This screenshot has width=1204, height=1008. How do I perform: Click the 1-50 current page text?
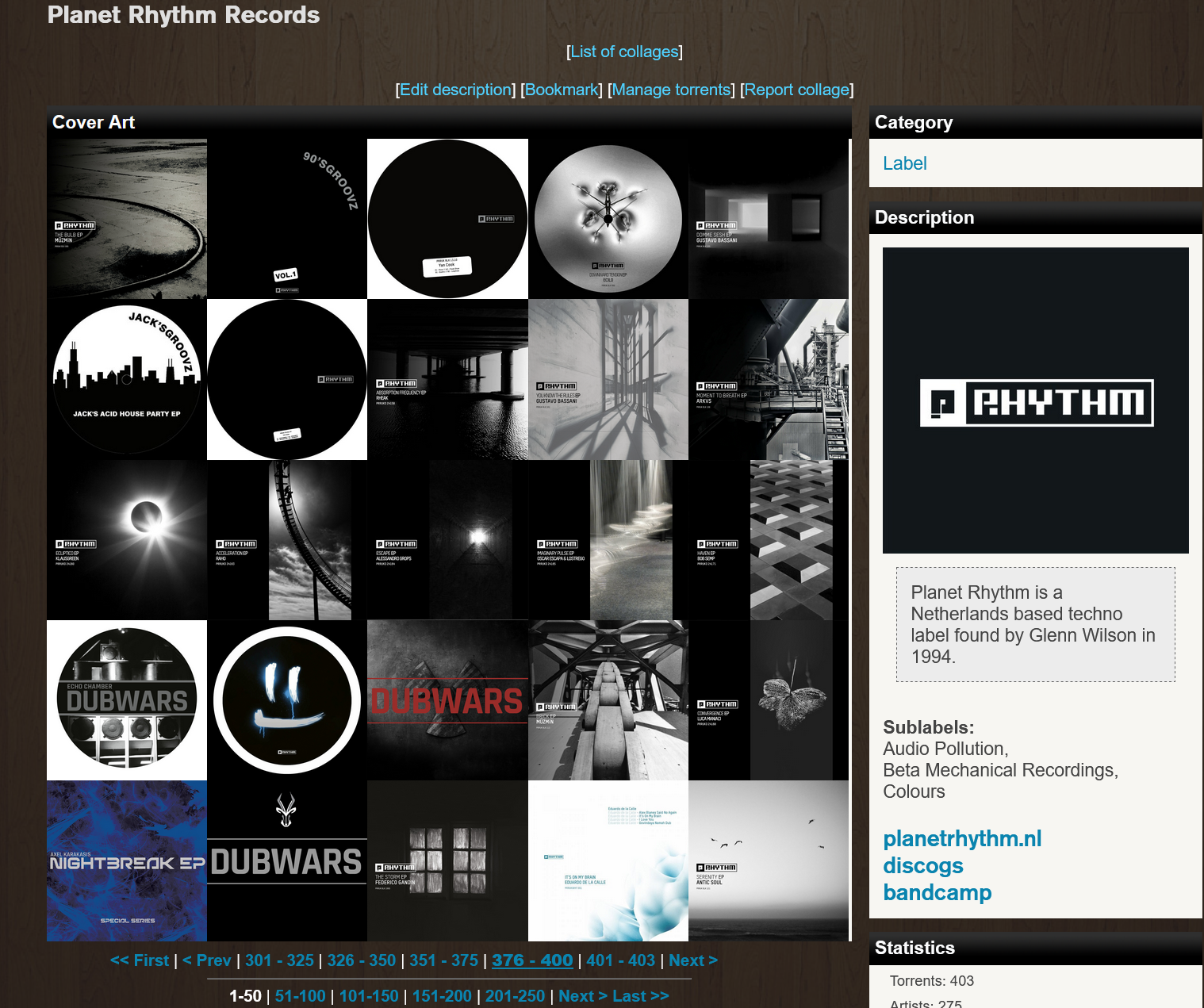pyautogui.click(x=245, y=996)
